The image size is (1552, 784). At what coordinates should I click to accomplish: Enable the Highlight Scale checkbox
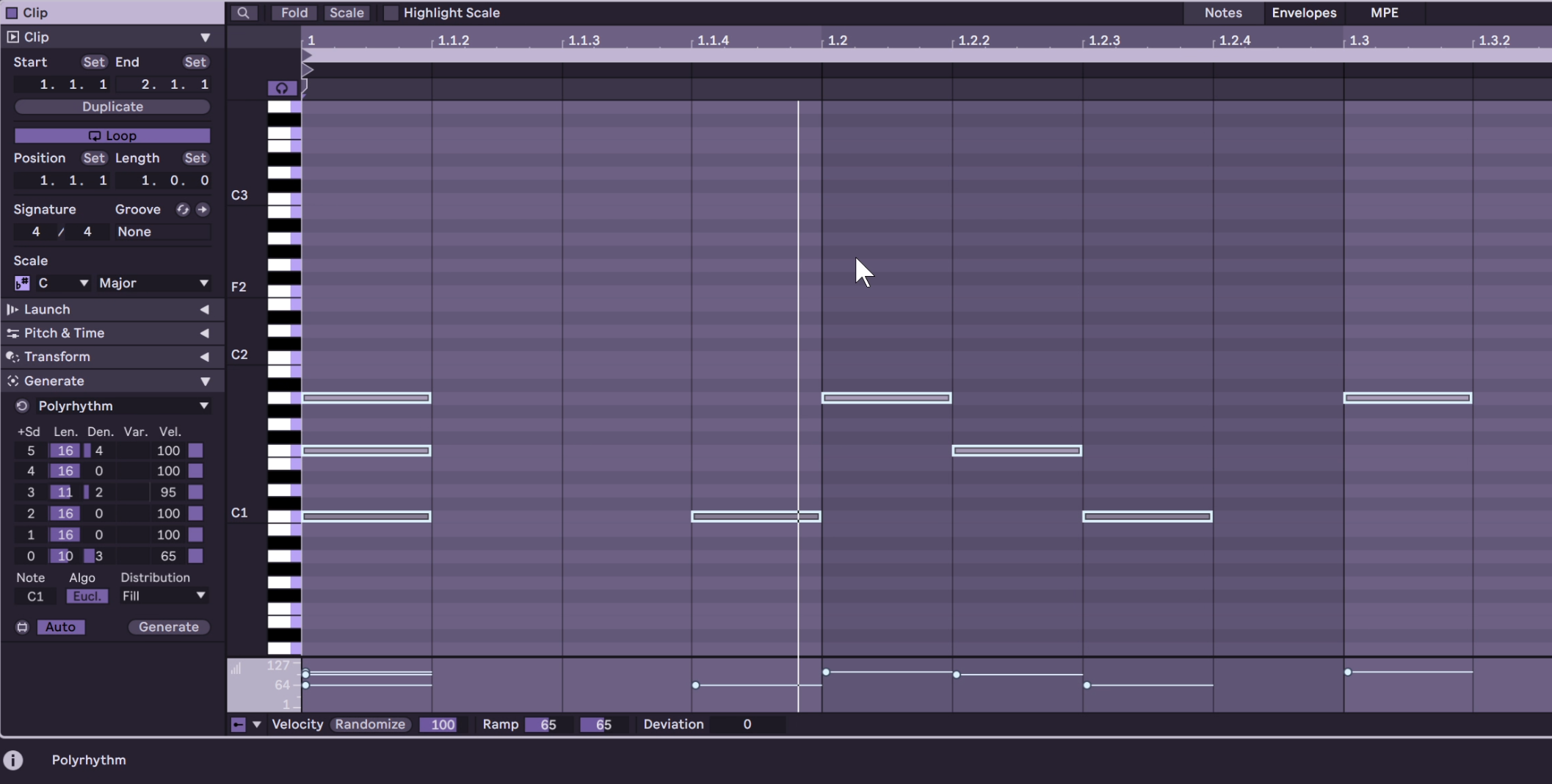pyautogui.click(x=391, y=13)
